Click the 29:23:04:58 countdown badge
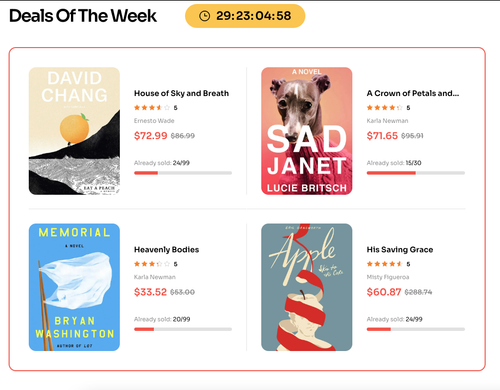This screenshot has width=500, height=390. pyautogui.click(x=245, y=16)
